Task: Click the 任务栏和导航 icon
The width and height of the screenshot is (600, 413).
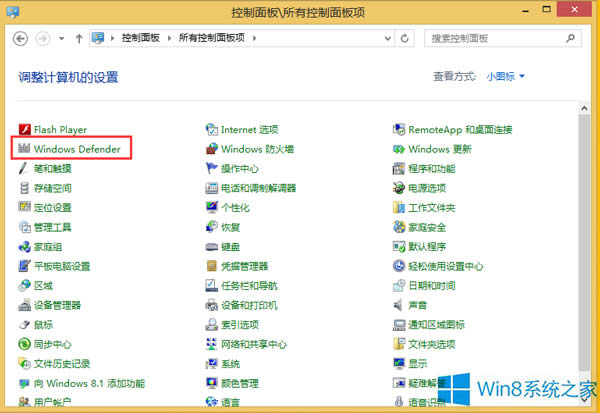Action: click(212, 285)
